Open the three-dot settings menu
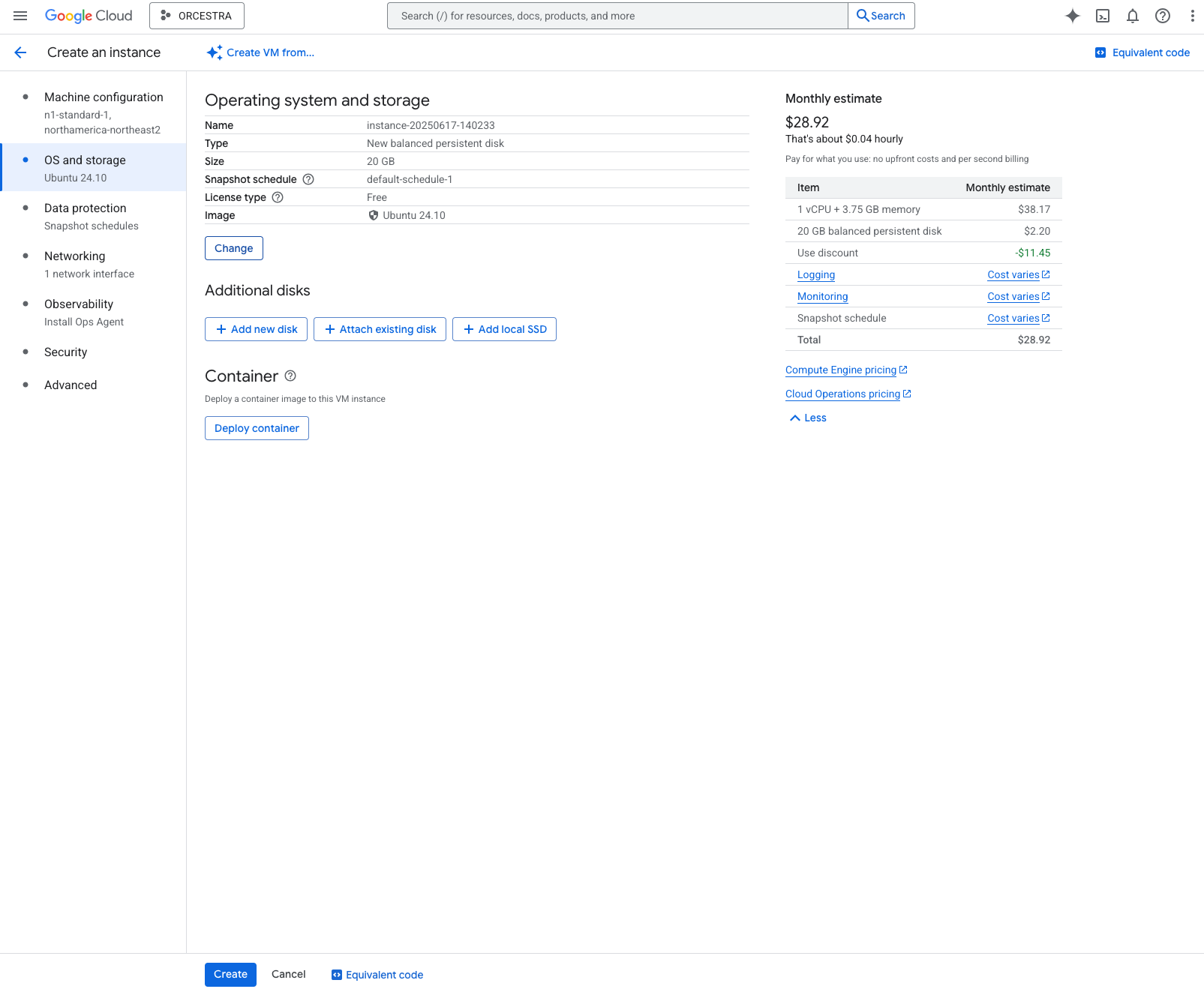 [1192, 16]
